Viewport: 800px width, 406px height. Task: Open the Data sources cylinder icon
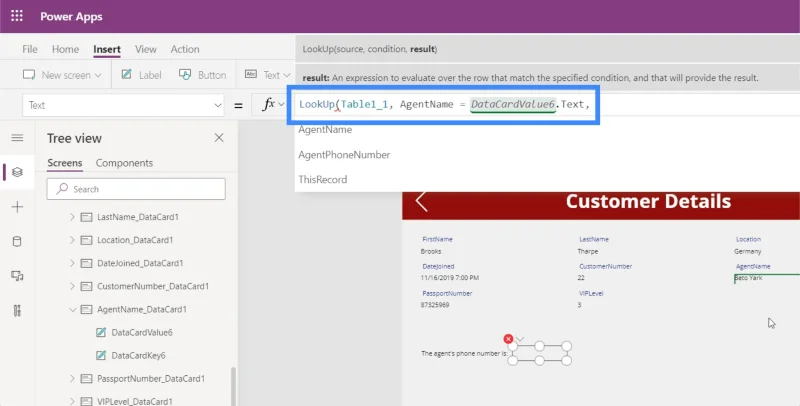pos(17,241)
